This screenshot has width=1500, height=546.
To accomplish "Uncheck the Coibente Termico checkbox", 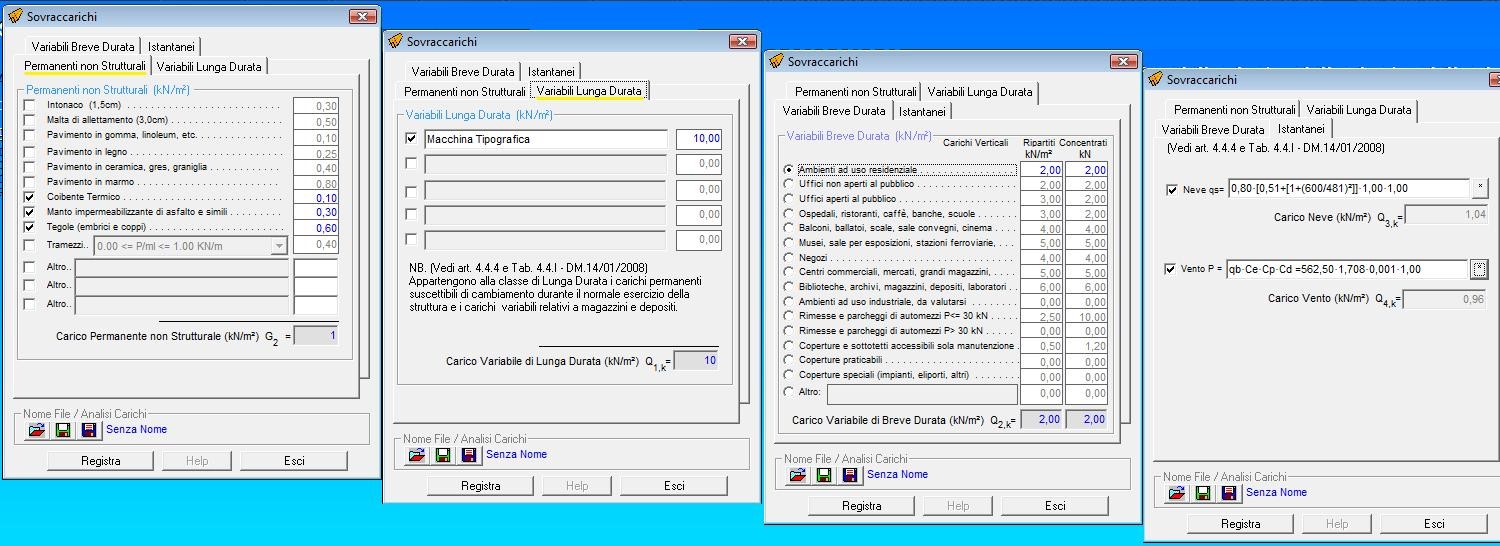I will [30, 198].
